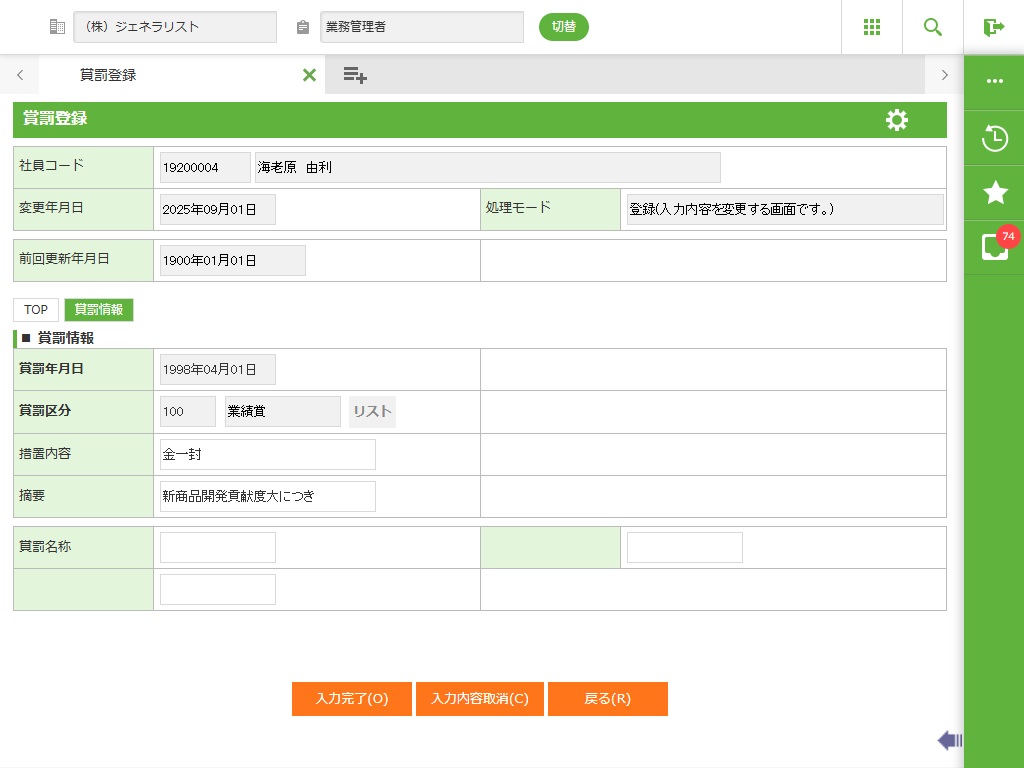The width and height of the screenshot is (1024, 768).
Task: Open the リスト selector for 賞罰区分
Action: pyautogui.click(x=372, y=412)
